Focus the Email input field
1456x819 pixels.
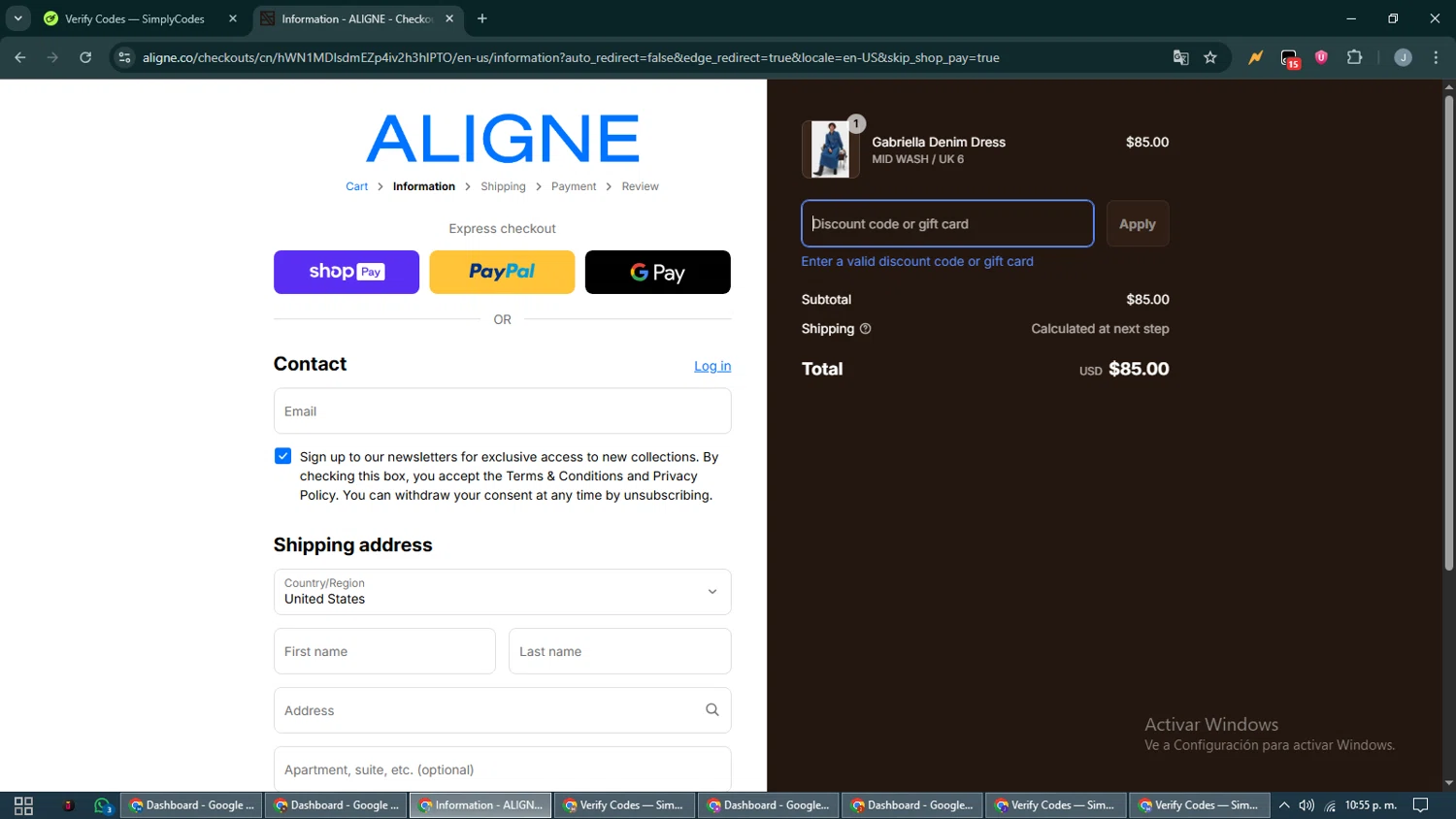(503, 411)
